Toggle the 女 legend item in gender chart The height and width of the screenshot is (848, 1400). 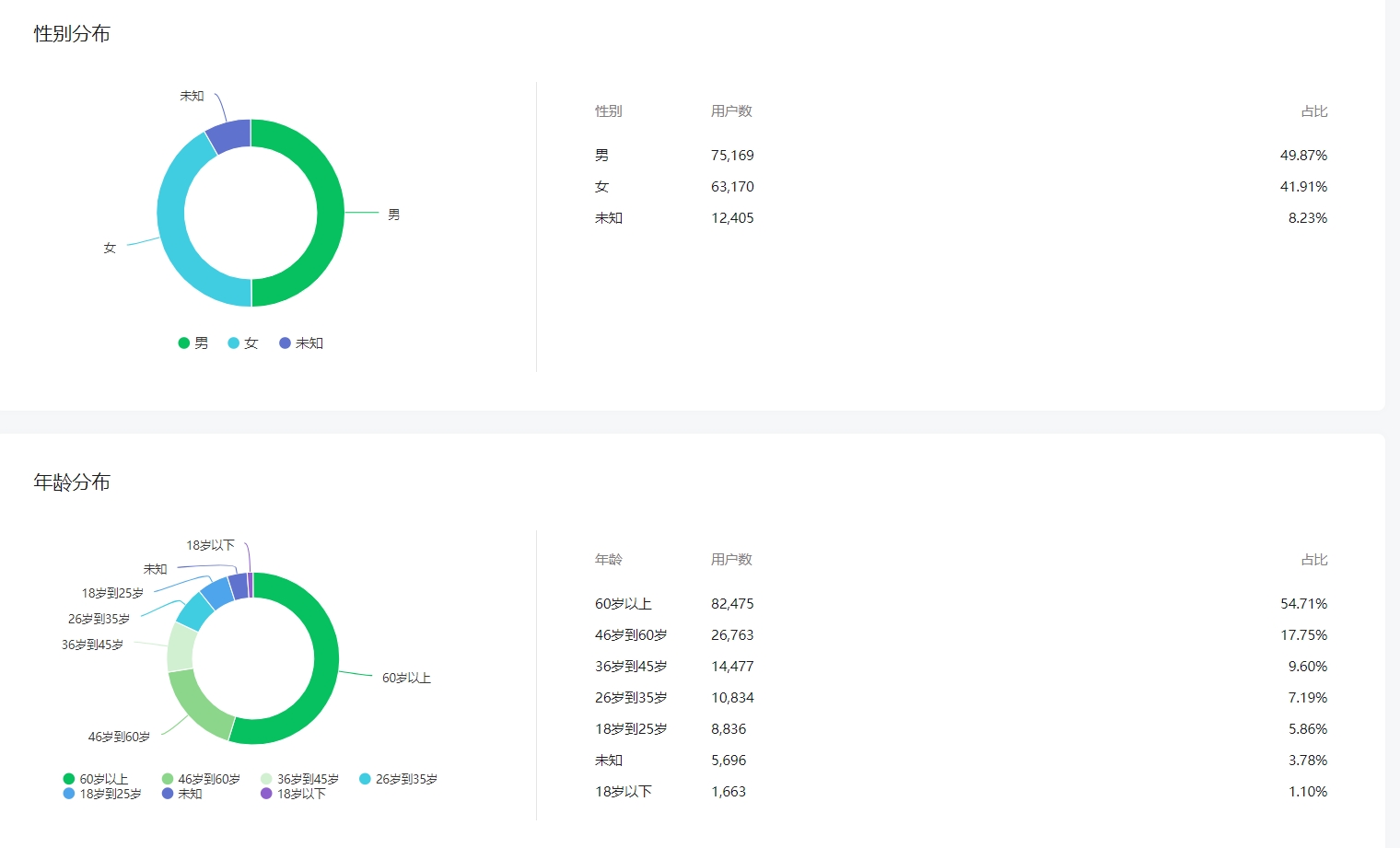coord(243,343)
